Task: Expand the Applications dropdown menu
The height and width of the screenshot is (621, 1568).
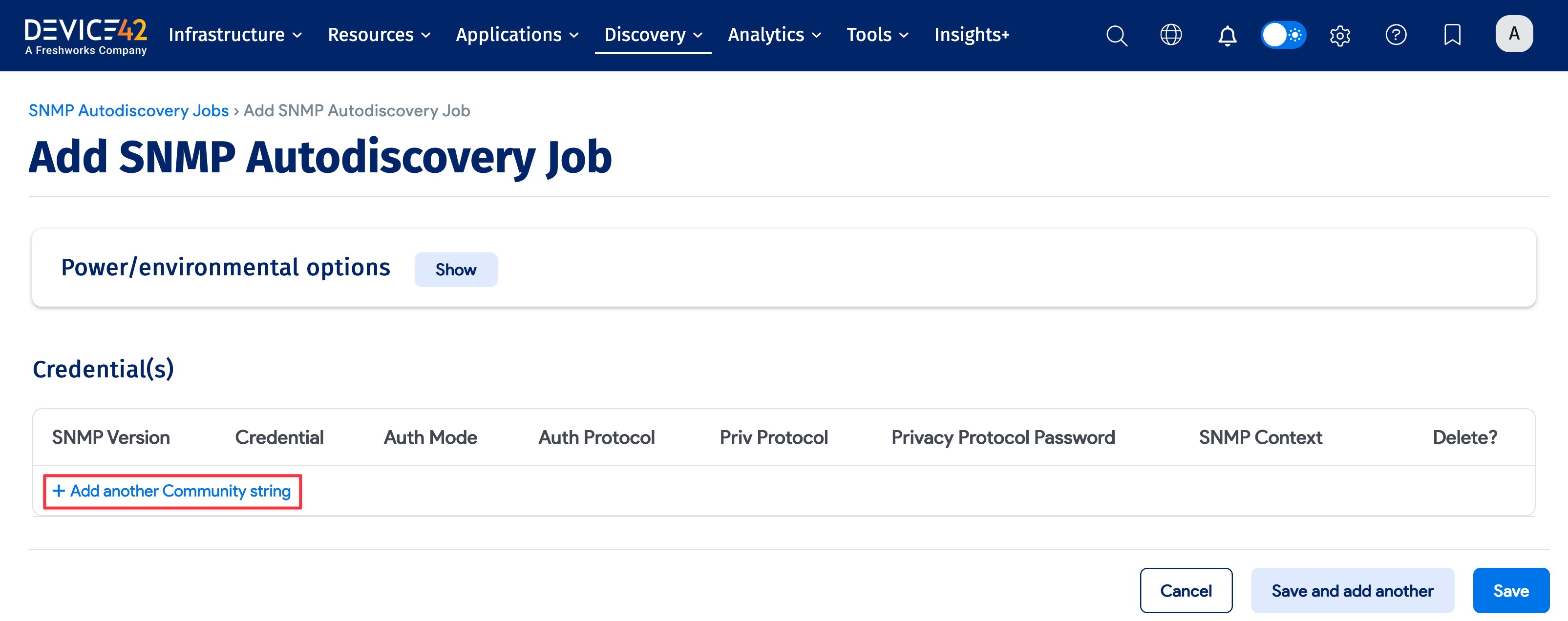Action: click(x=517, y=35)
